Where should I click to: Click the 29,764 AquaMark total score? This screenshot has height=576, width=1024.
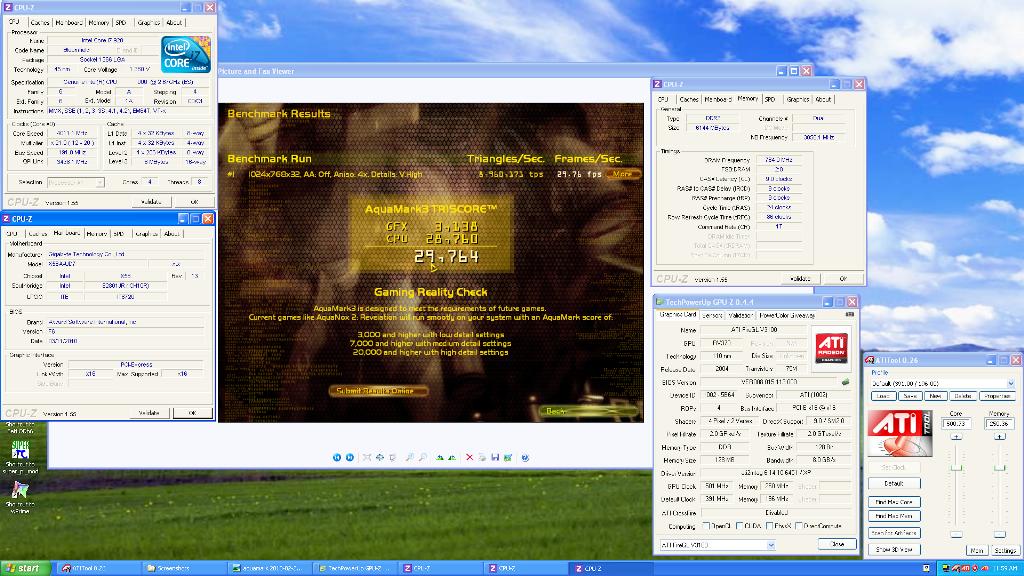coord(447,257)
